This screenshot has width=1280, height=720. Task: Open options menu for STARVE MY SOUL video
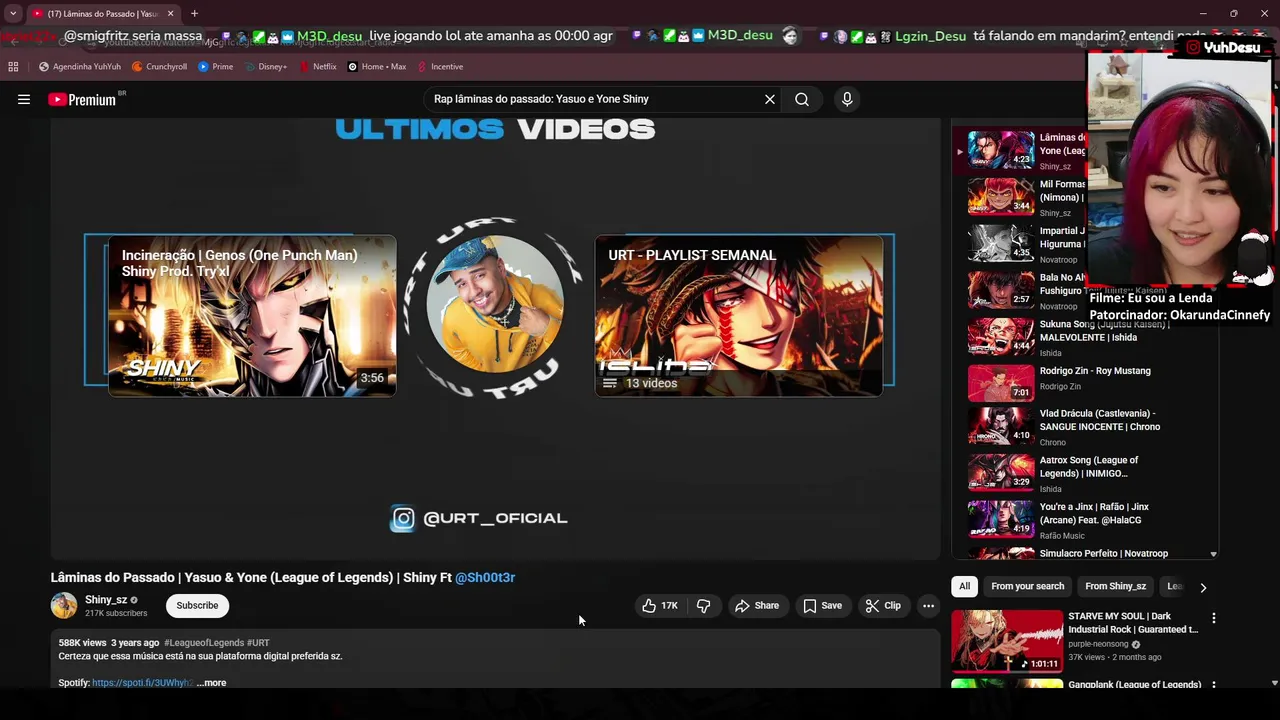(1214, 619)
